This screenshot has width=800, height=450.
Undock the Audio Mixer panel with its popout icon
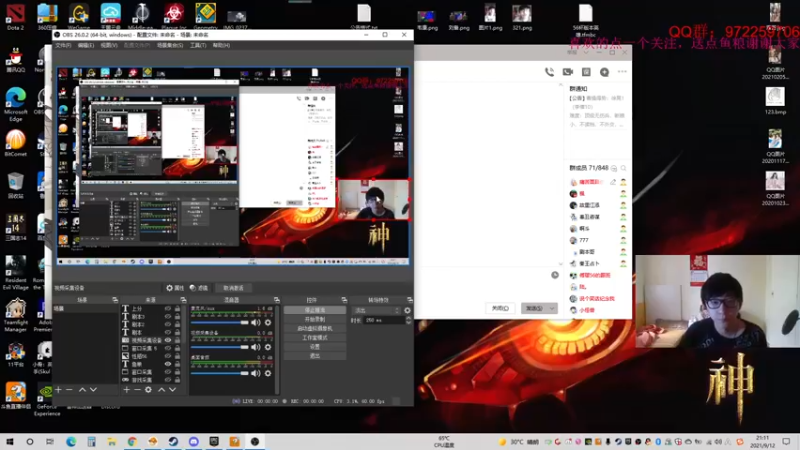277,300
